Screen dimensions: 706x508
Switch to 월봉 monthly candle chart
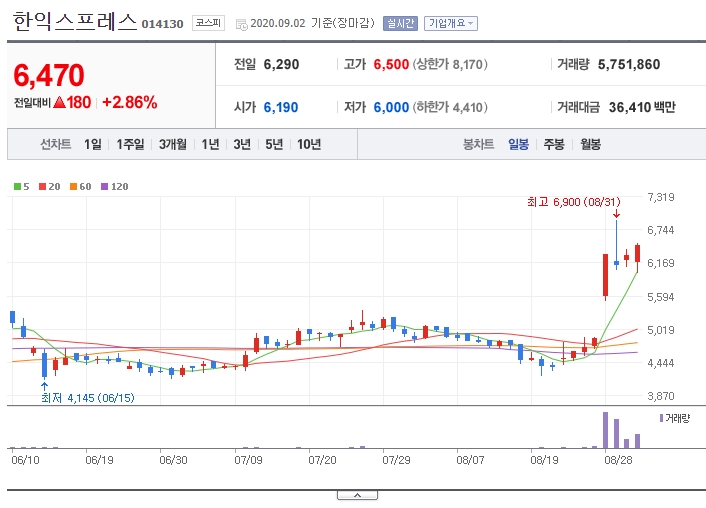click(x=590, y=144)
